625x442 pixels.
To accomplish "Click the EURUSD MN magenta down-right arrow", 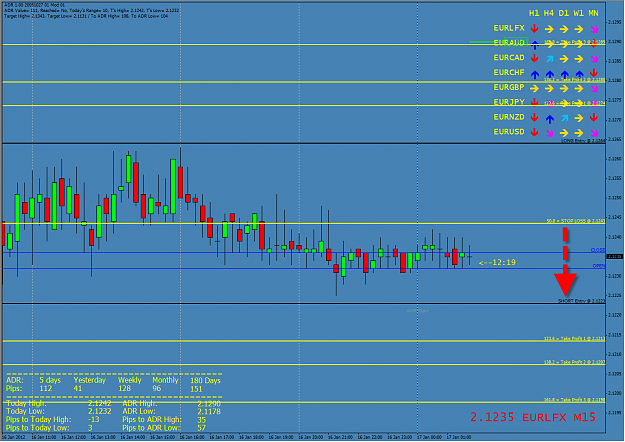I will pyautogui.click(x=594, y=133).
